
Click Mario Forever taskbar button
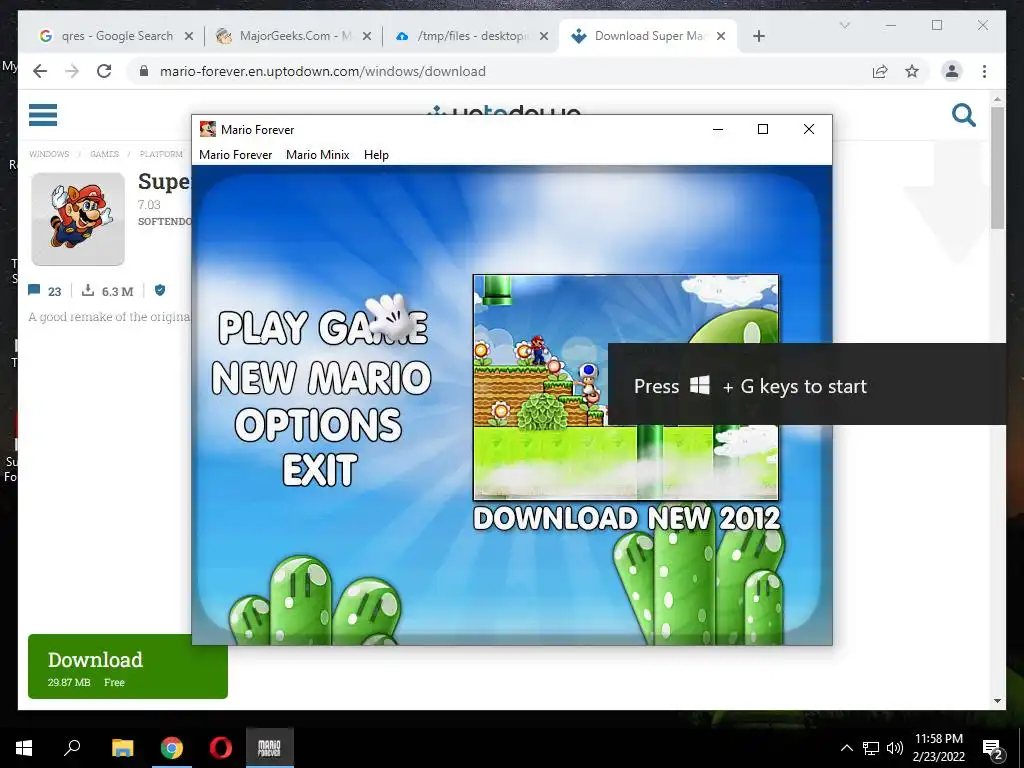point(270,748)
